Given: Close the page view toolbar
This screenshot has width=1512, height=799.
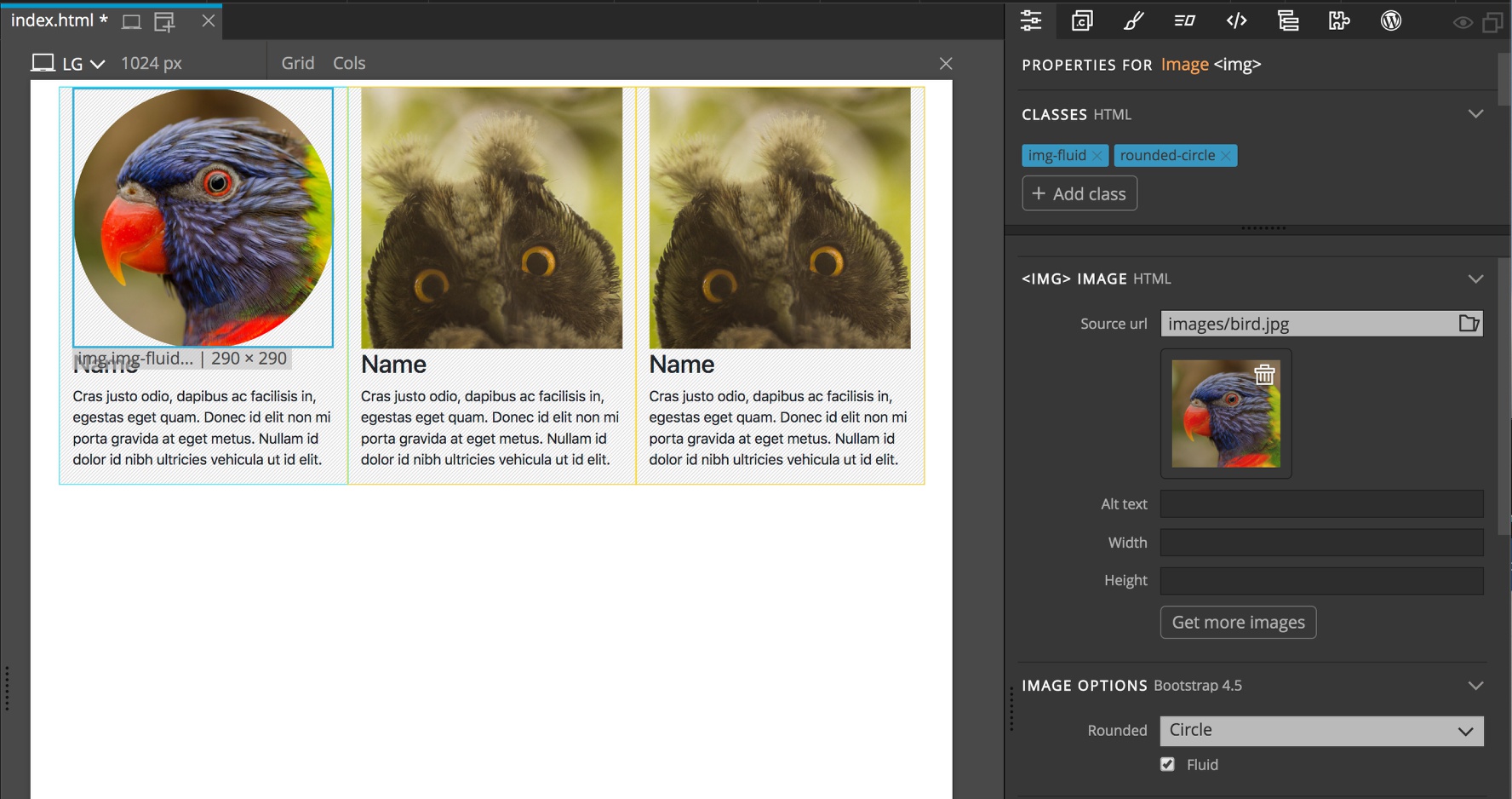Looking at the screenshot, I should pyautogui.click(x=946, y=63).
